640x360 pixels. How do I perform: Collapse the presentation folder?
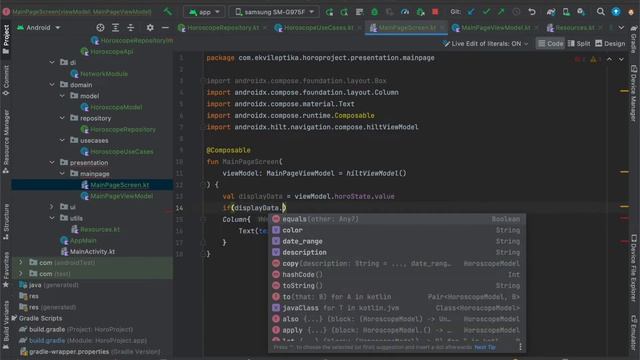[x=52, y=162]
